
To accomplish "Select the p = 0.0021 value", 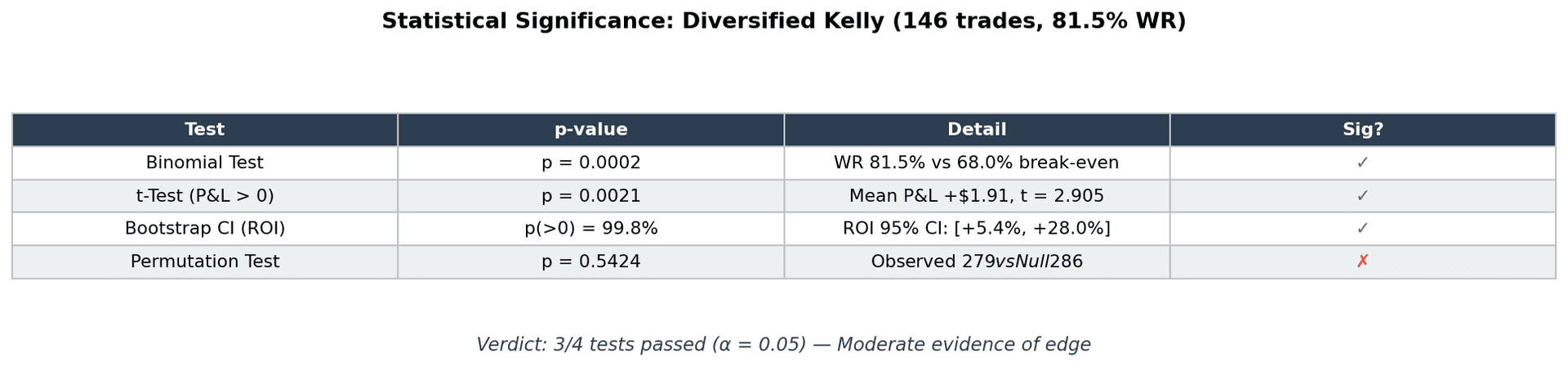I will tap(590, 196).
